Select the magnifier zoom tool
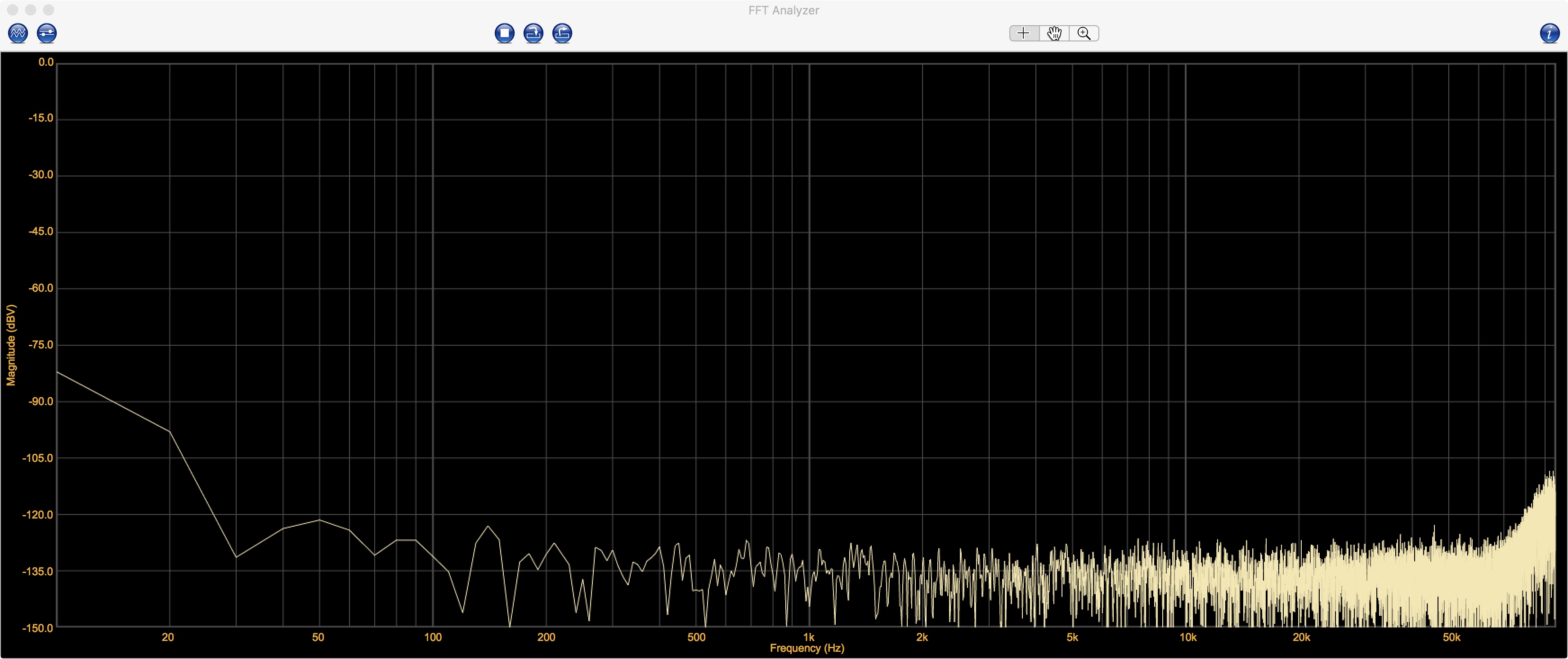The height and width of the screenshot is (659, 1568). (x=1084, y=33)
